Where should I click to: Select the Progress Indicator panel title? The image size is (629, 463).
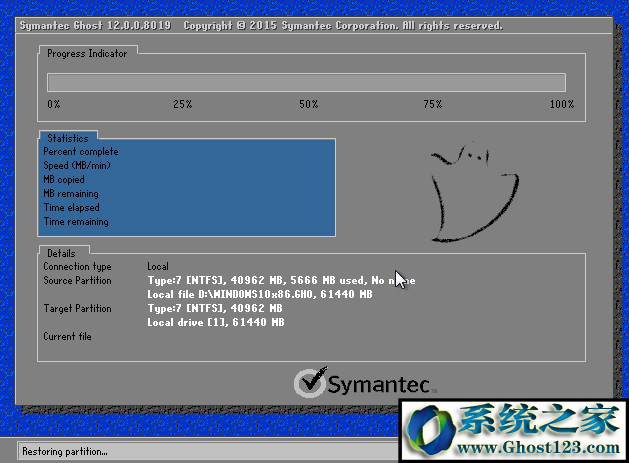[x=87, y=53]
